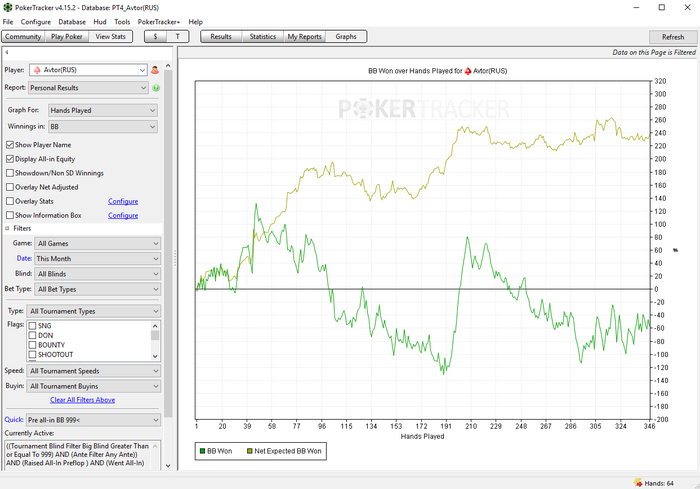Click Configure link next to Show Information Box
Image resolution: width=700 pixels, height=489 pixels.
pos(123,215)
